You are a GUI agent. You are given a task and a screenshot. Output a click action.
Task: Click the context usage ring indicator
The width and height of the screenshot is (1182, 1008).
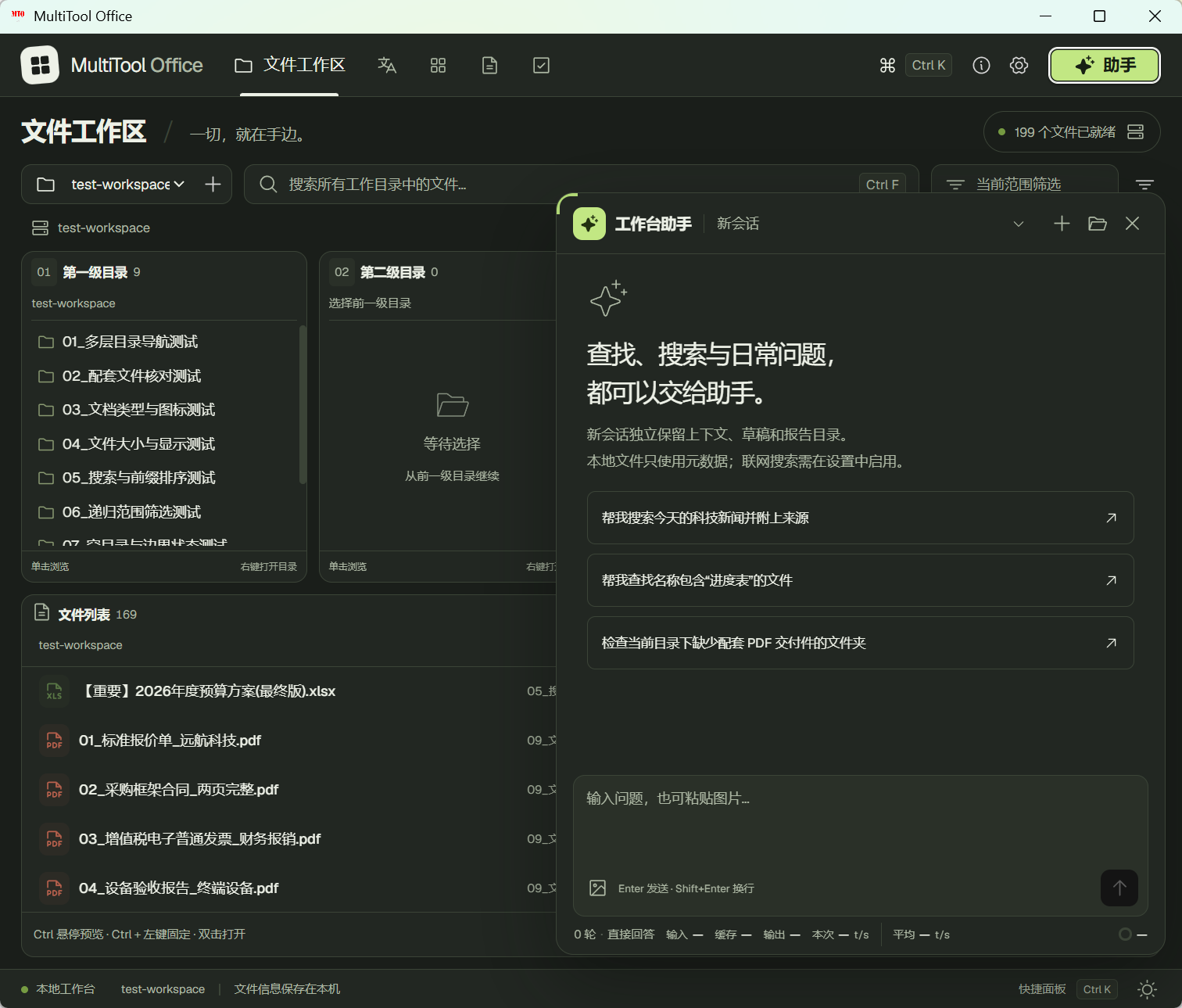point(1125,934)
